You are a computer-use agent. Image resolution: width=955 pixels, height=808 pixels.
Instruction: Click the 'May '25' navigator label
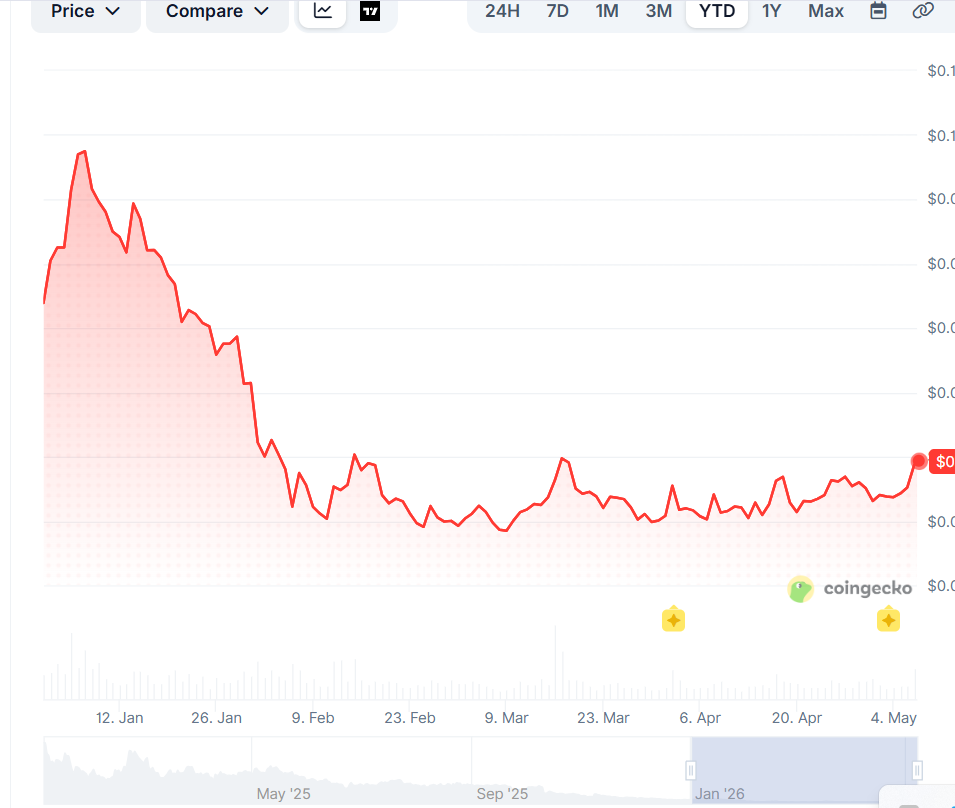coord(283,794)
